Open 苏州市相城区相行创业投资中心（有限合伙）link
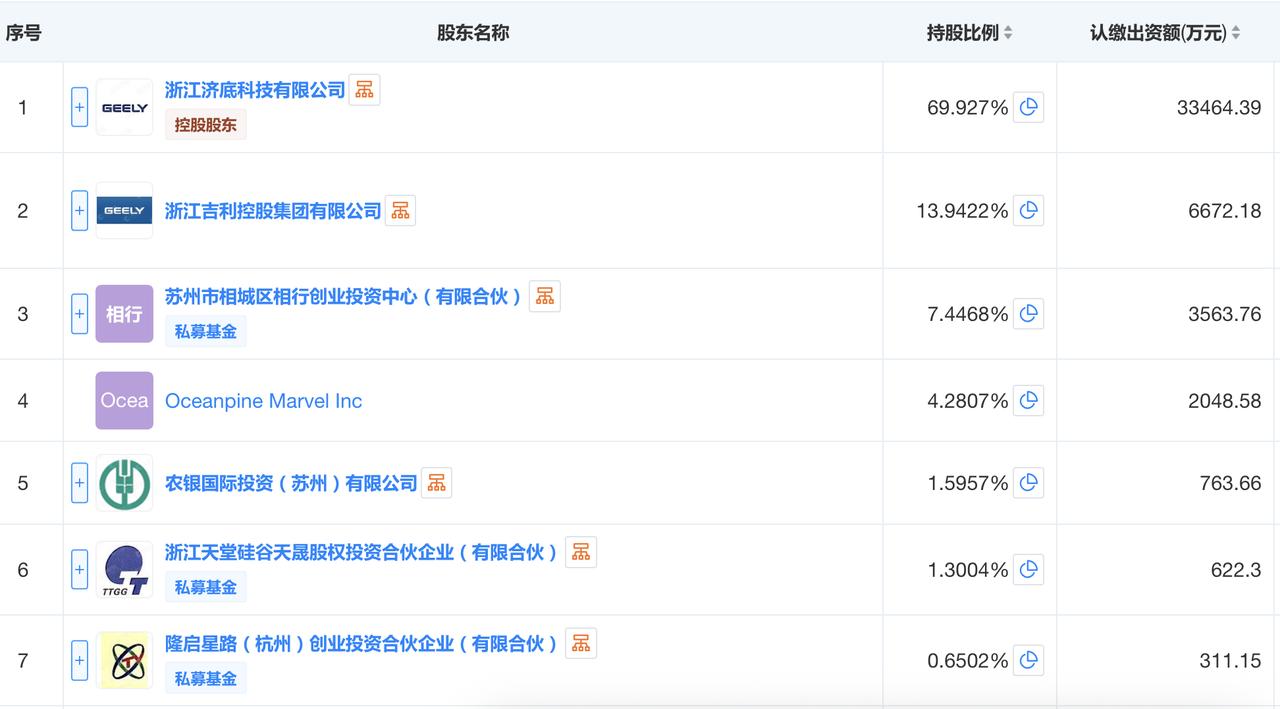Screen dimensions: 1280x709 click(344, 297)
